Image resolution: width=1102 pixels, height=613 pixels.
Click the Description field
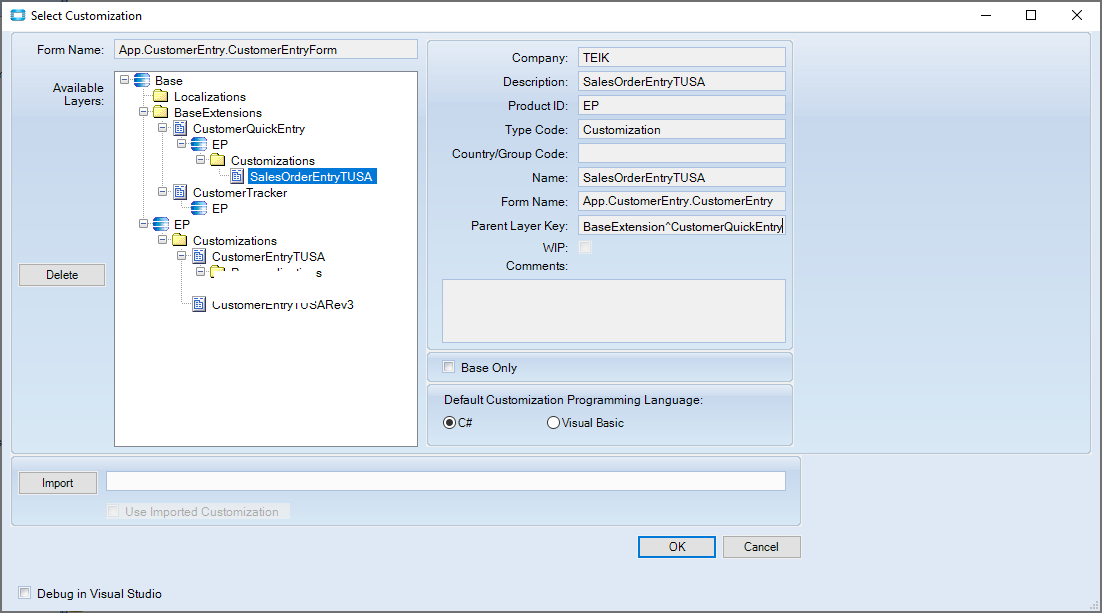tap(682, 82)
